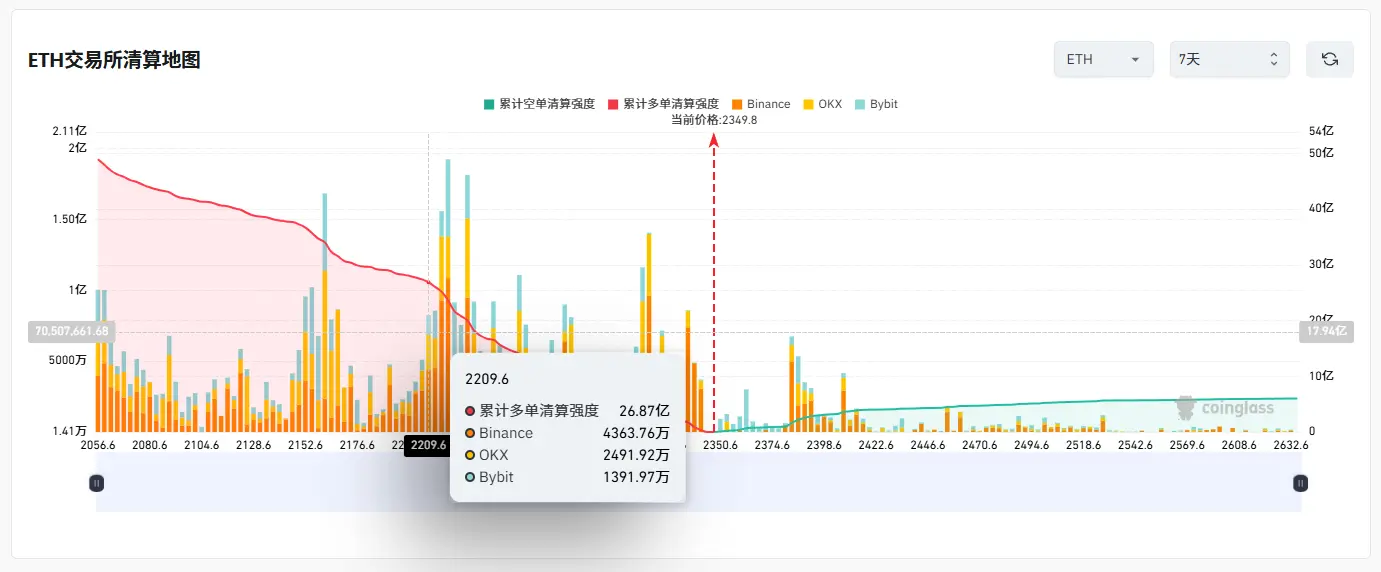Click right y-axis label 54亿
This screenshot has height=572, width=1381.
coord(1321,131)
